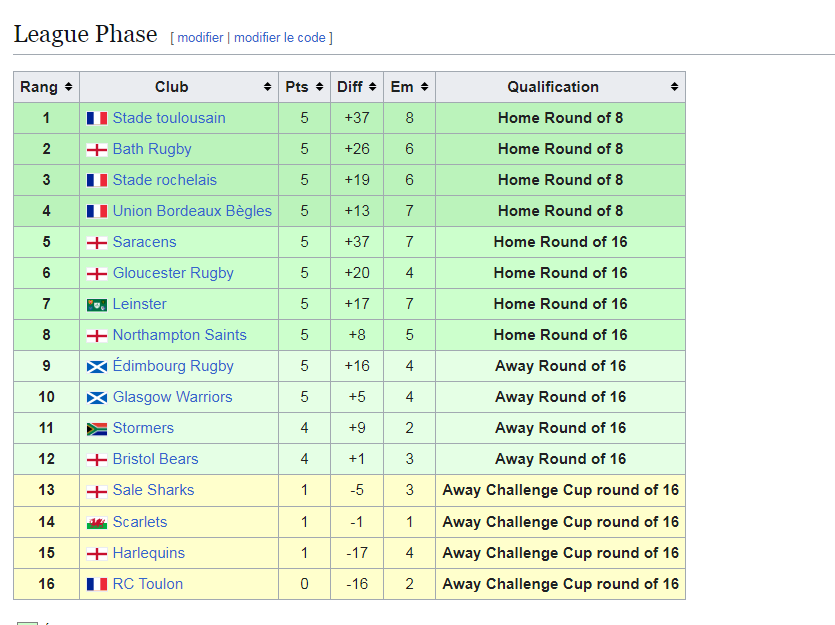Sort table by Club column arrows
This screenshot has height=625, width=835.
coord(267,87)
